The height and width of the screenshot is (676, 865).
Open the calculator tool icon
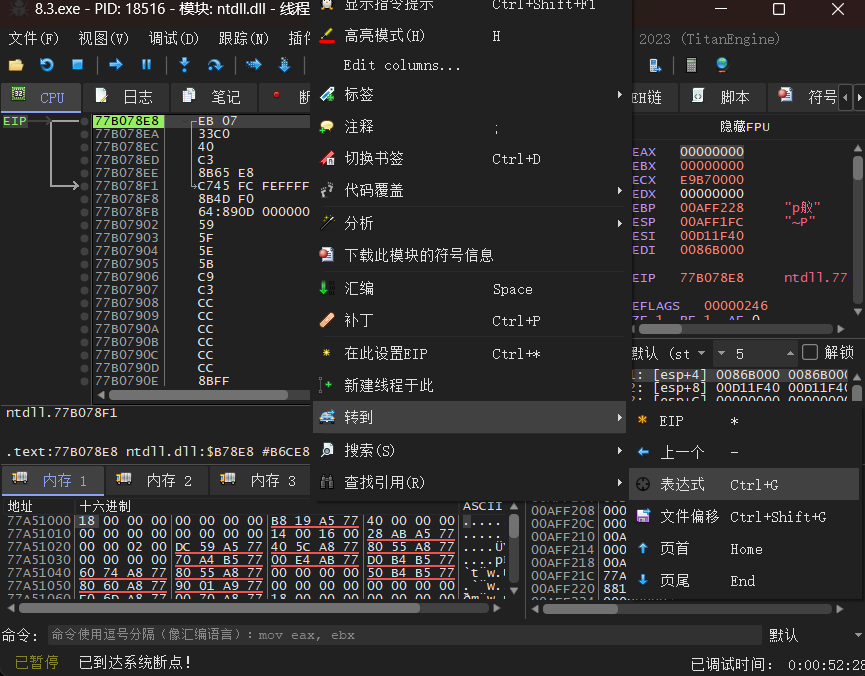pos(690,65)
